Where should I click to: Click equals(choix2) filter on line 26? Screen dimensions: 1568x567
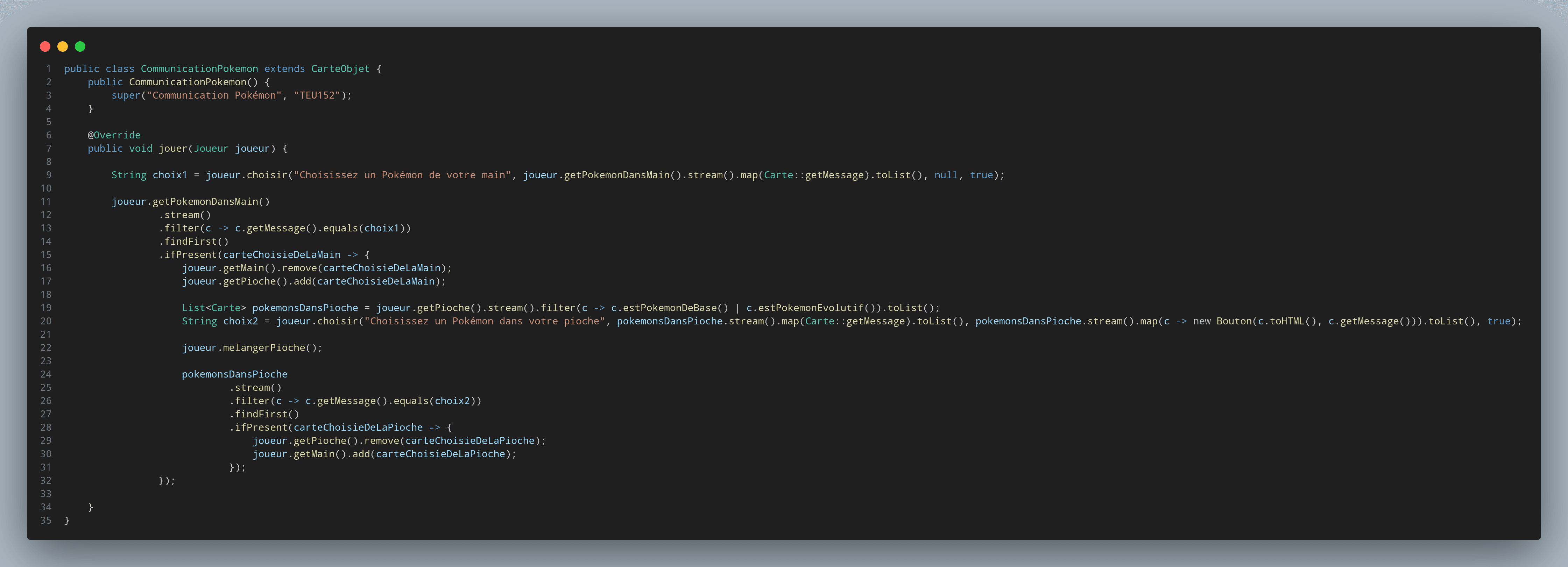tap(435, 401)
